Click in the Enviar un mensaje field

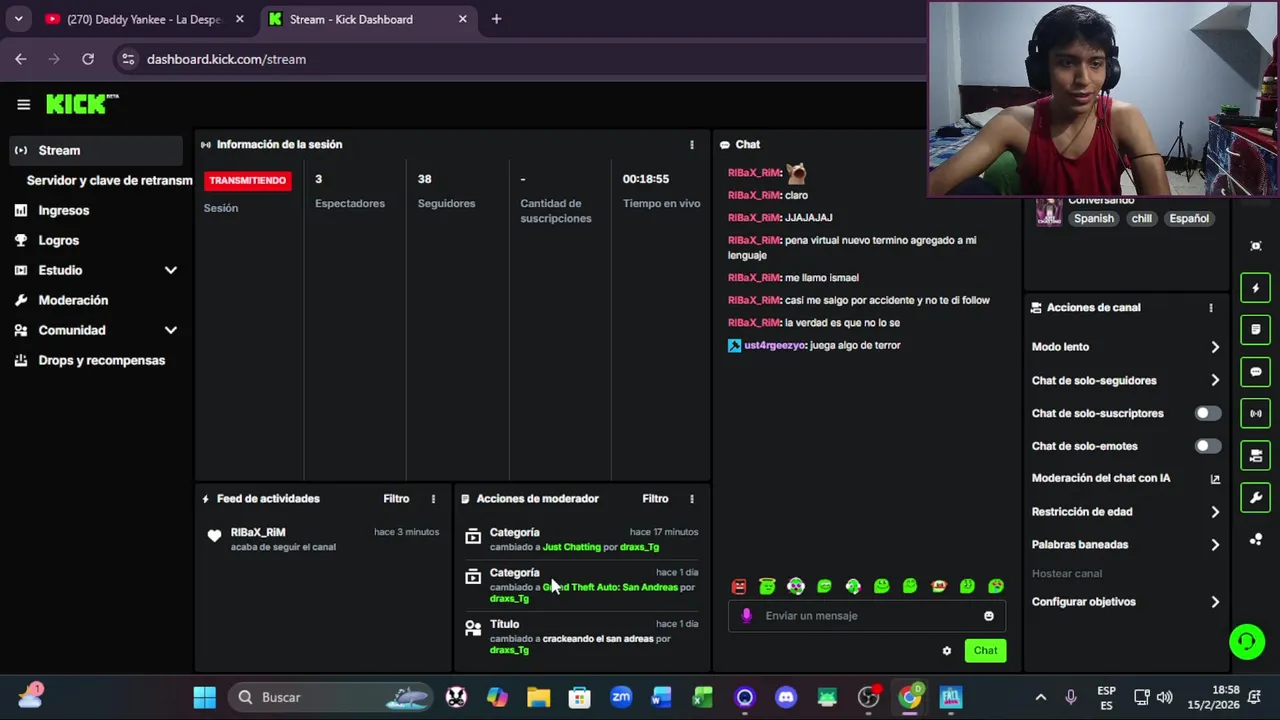tap(866, 616)
